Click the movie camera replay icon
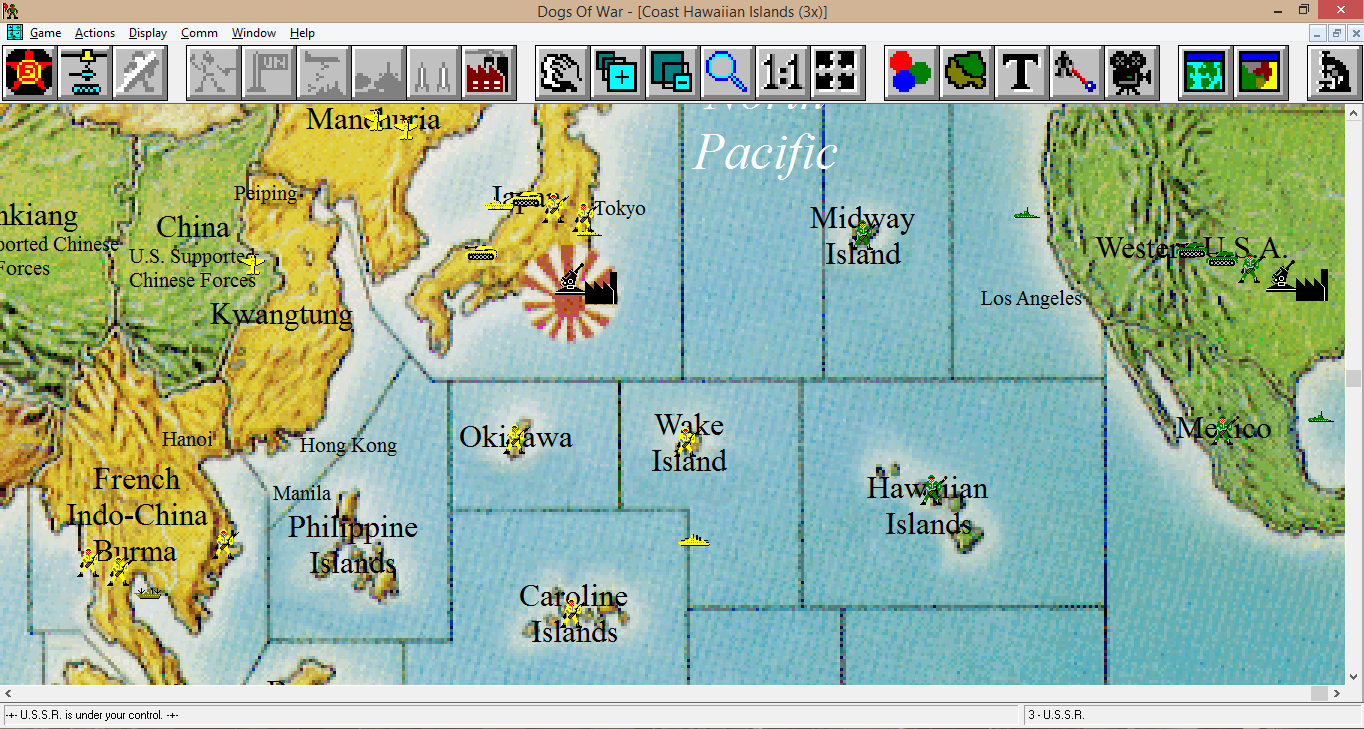This screenshot has width=1364, height=729. tap(1132, 72)
